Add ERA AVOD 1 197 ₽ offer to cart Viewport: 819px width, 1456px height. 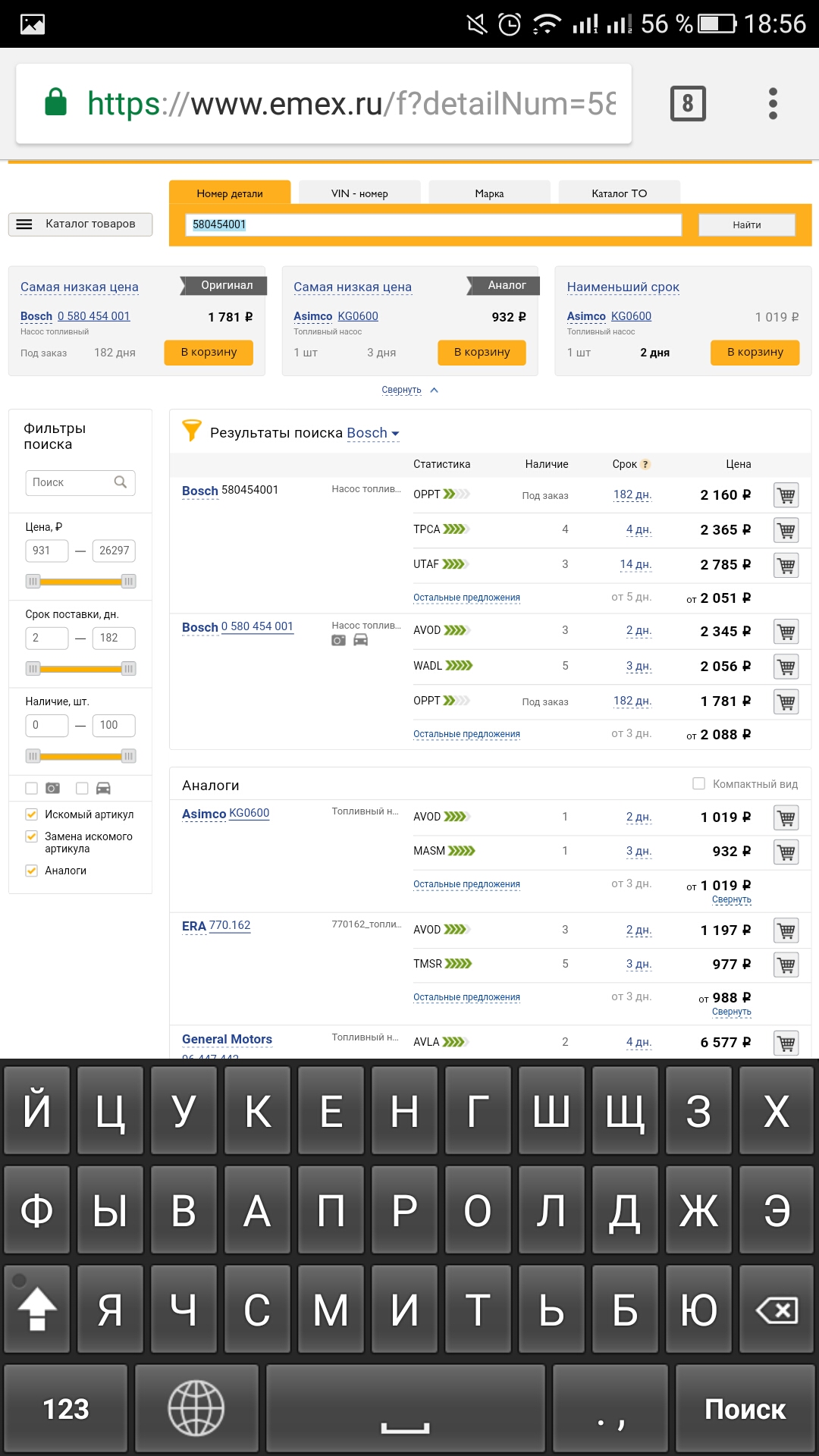[x=786, y=930]
